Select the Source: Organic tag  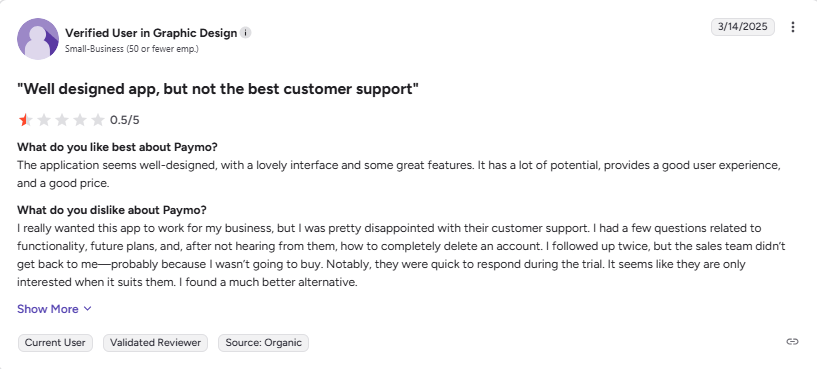[263, 343]
